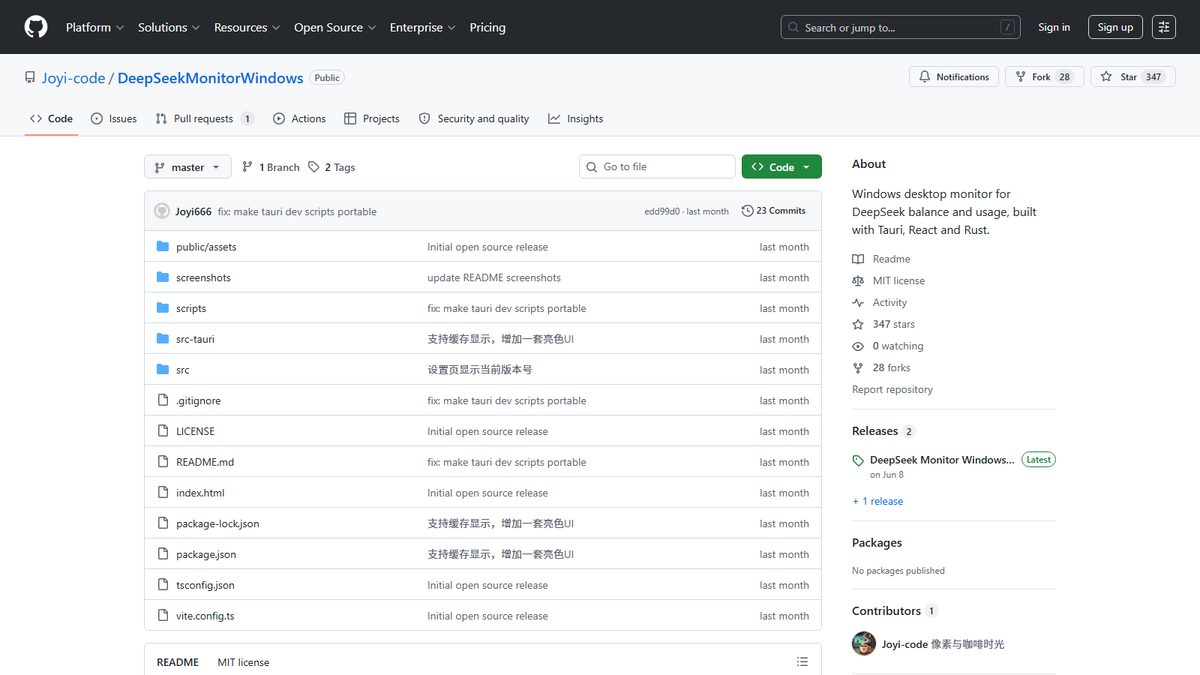Screen dimensions: 1200x675
Task: Open the README.md file
Action: click(205, 462)
